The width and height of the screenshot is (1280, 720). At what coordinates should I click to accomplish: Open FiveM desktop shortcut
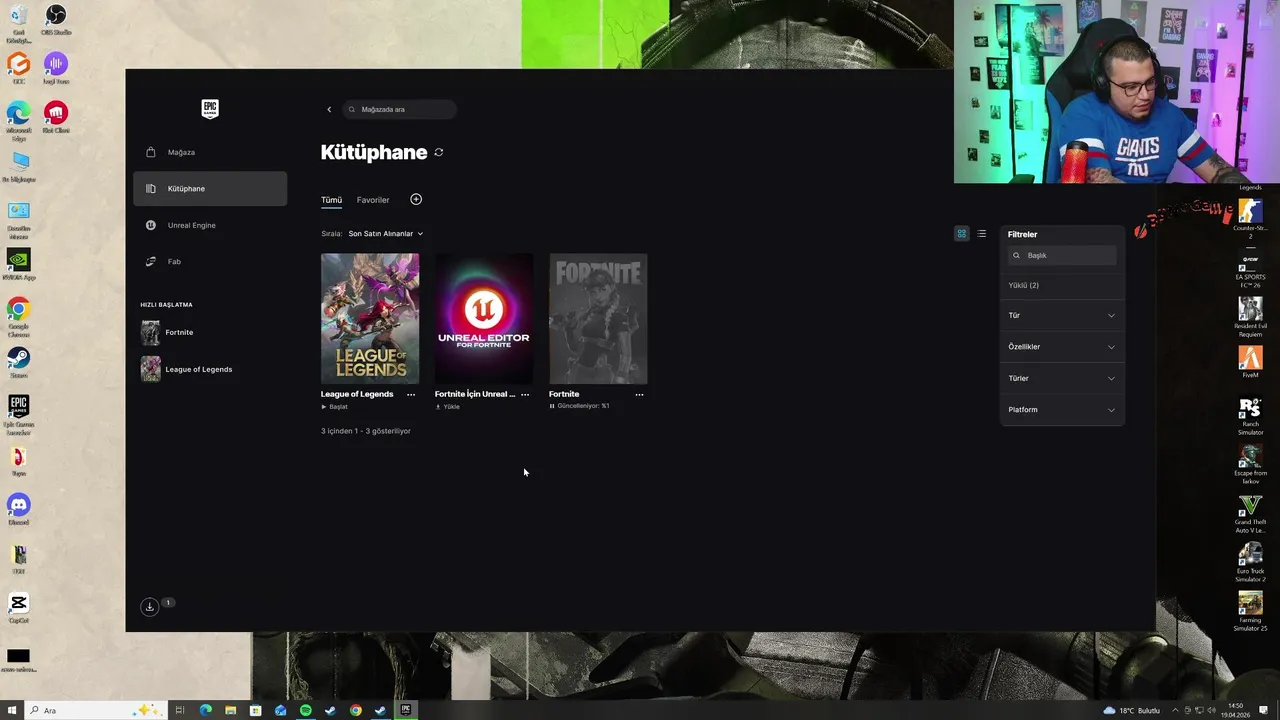click(1250, 361)
